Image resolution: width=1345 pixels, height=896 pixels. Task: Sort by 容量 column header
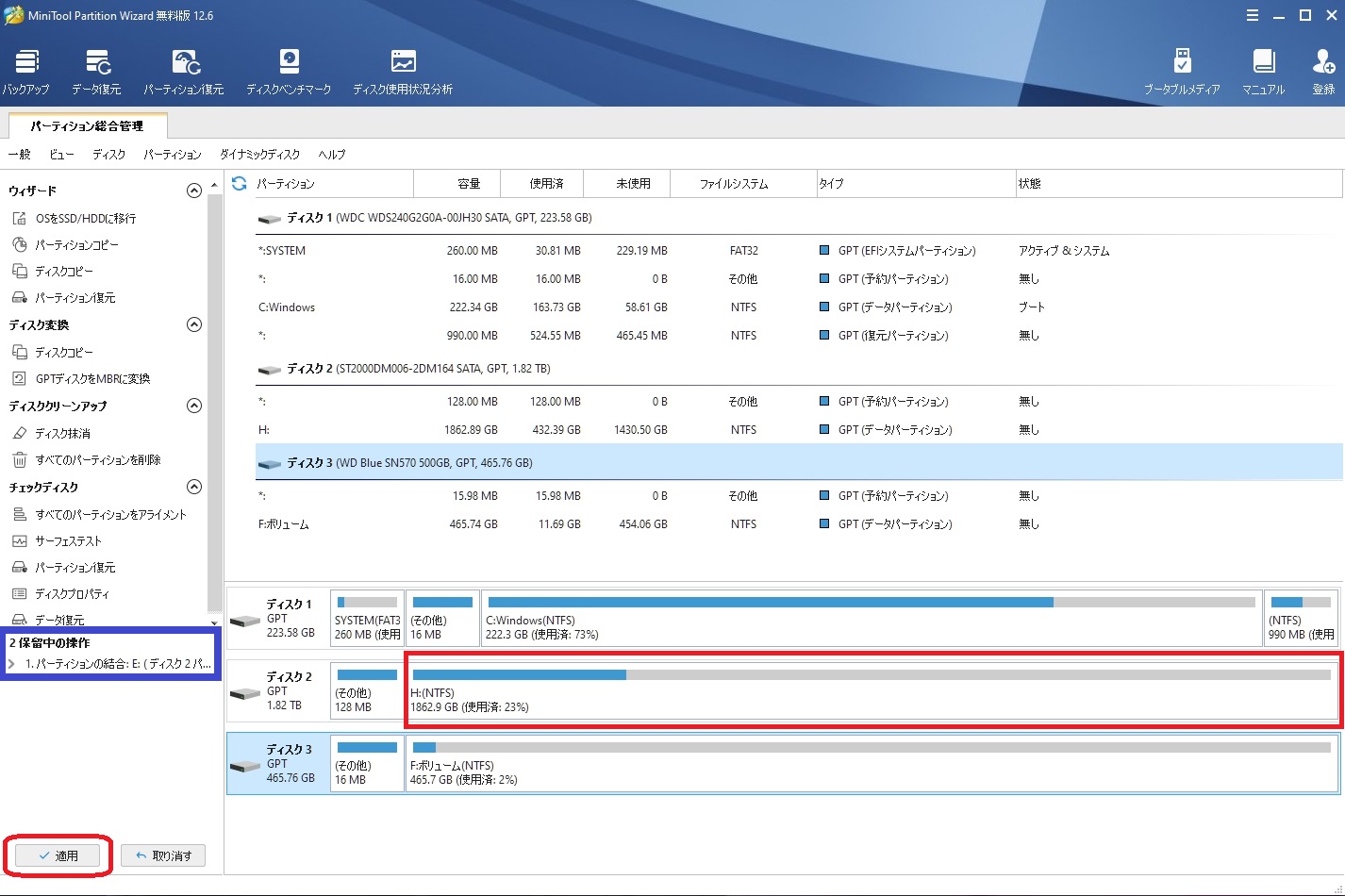pos(457,184)
